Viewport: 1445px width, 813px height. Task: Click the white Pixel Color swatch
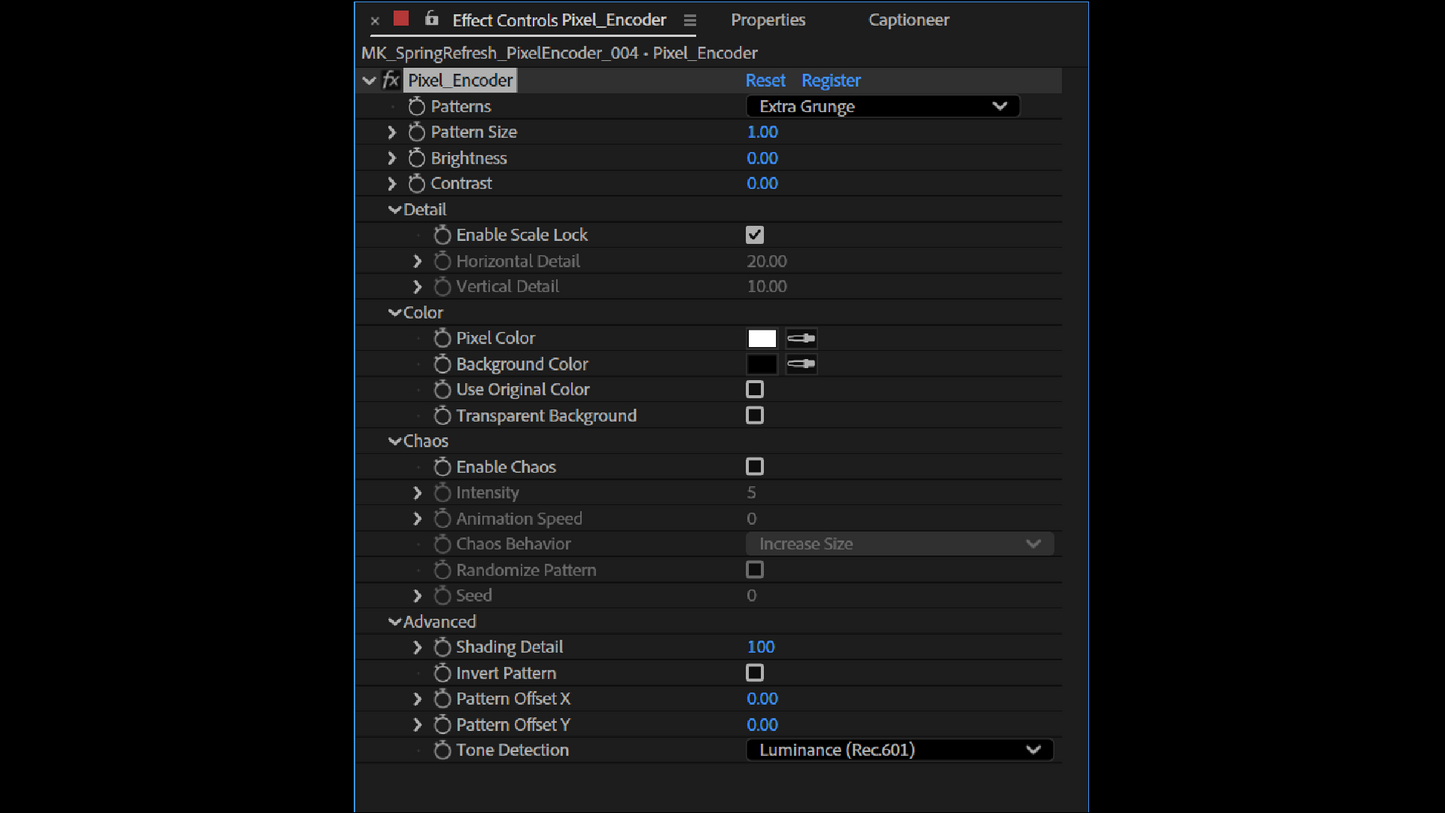click(x=761, y=338)
